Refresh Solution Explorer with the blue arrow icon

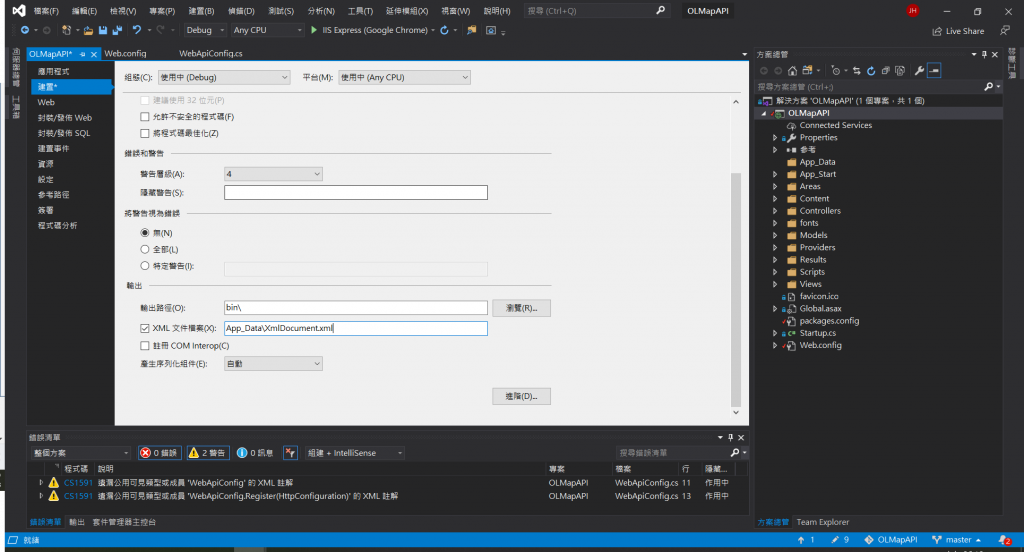(x=871, y=71)
